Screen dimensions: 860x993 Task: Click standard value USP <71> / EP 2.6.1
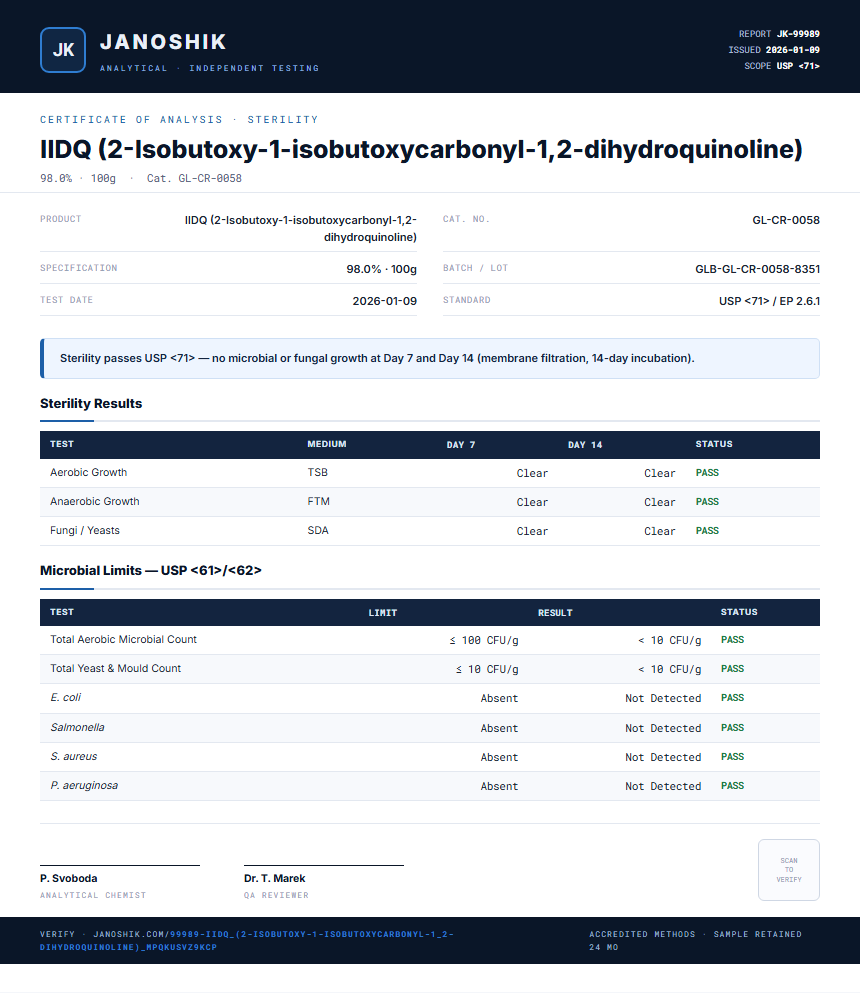click(769, 301)
